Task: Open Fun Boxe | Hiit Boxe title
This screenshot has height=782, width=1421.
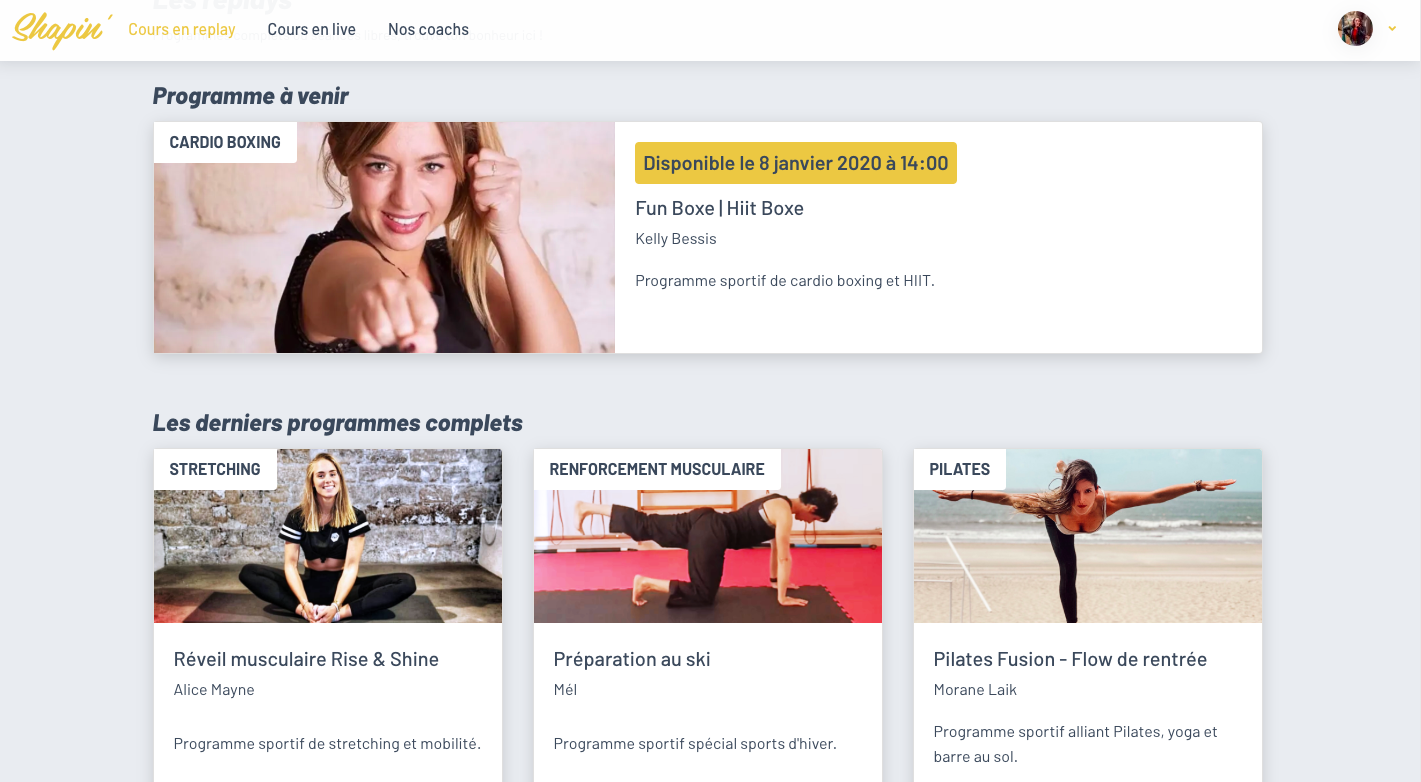Action: pos(720,208)
